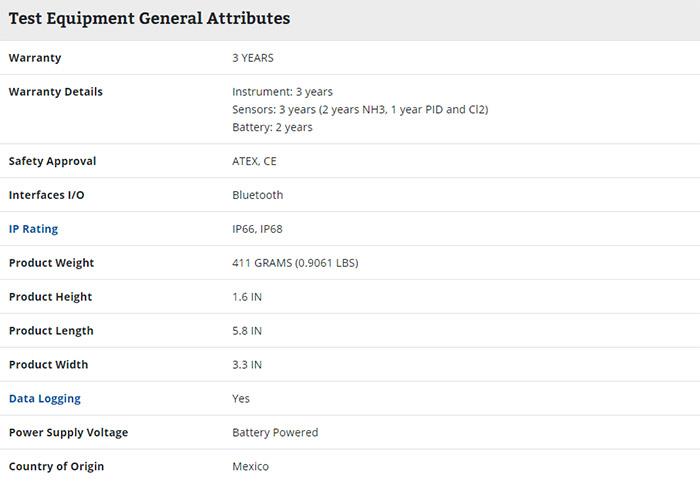Click the 411 GRAMS weight value

point(295,263)
